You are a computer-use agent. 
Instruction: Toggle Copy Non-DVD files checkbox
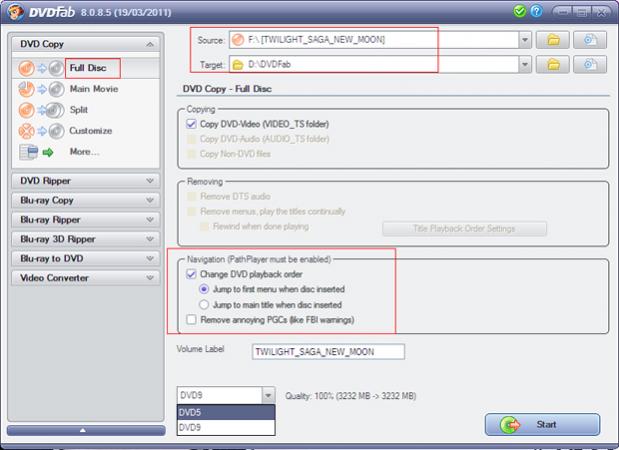click(191, 154)
